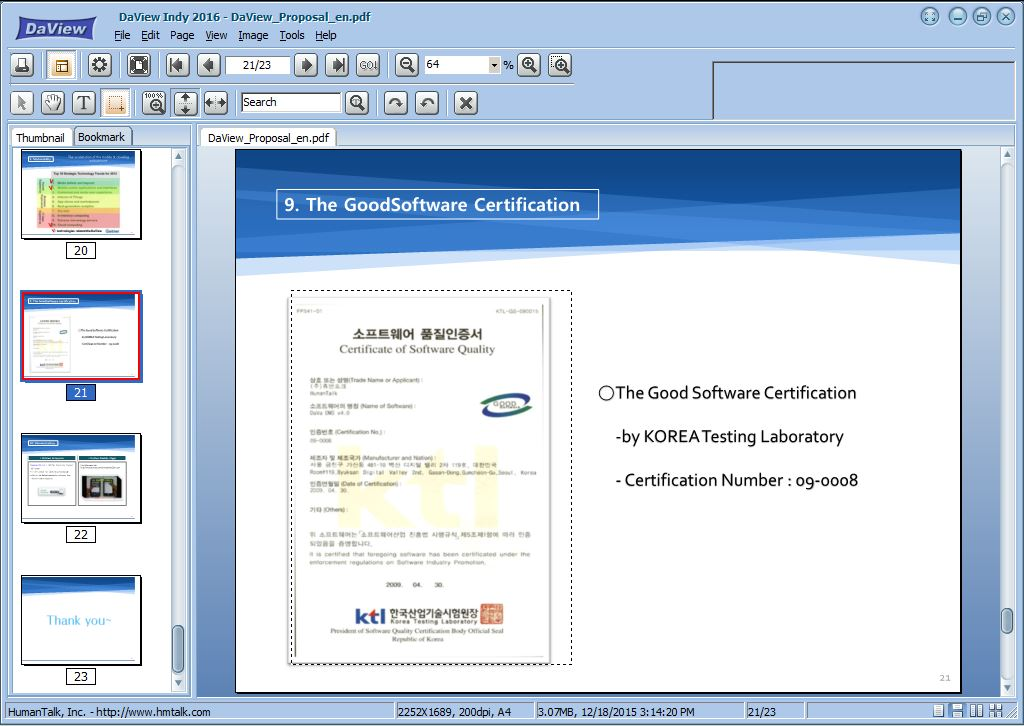This screenshot has height=726, width=1024.
Task: Select the page 21 thumbnail
Action: pyautogui.click(x=81, y=336)
